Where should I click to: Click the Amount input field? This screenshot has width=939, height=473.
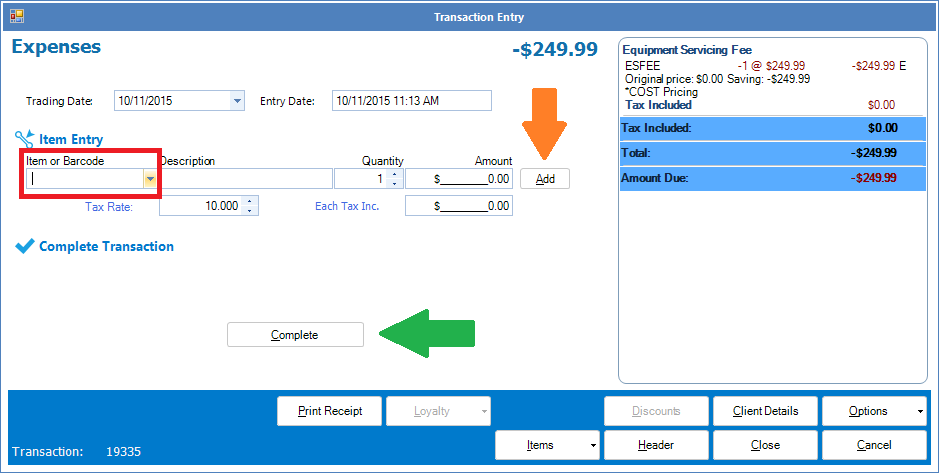(x=459, y=179)
